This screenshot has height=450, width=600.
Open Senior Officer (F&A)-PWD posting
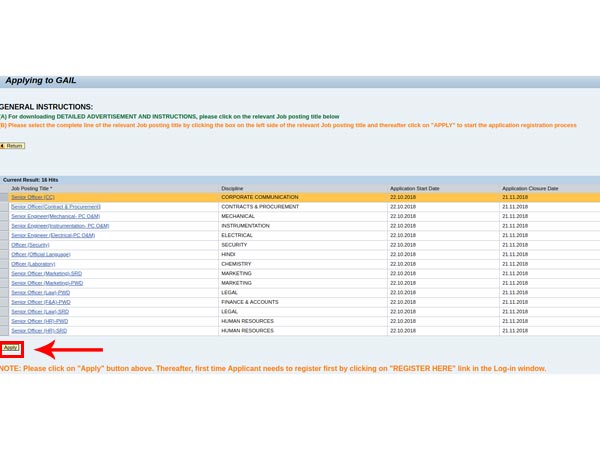coord(41,302)
